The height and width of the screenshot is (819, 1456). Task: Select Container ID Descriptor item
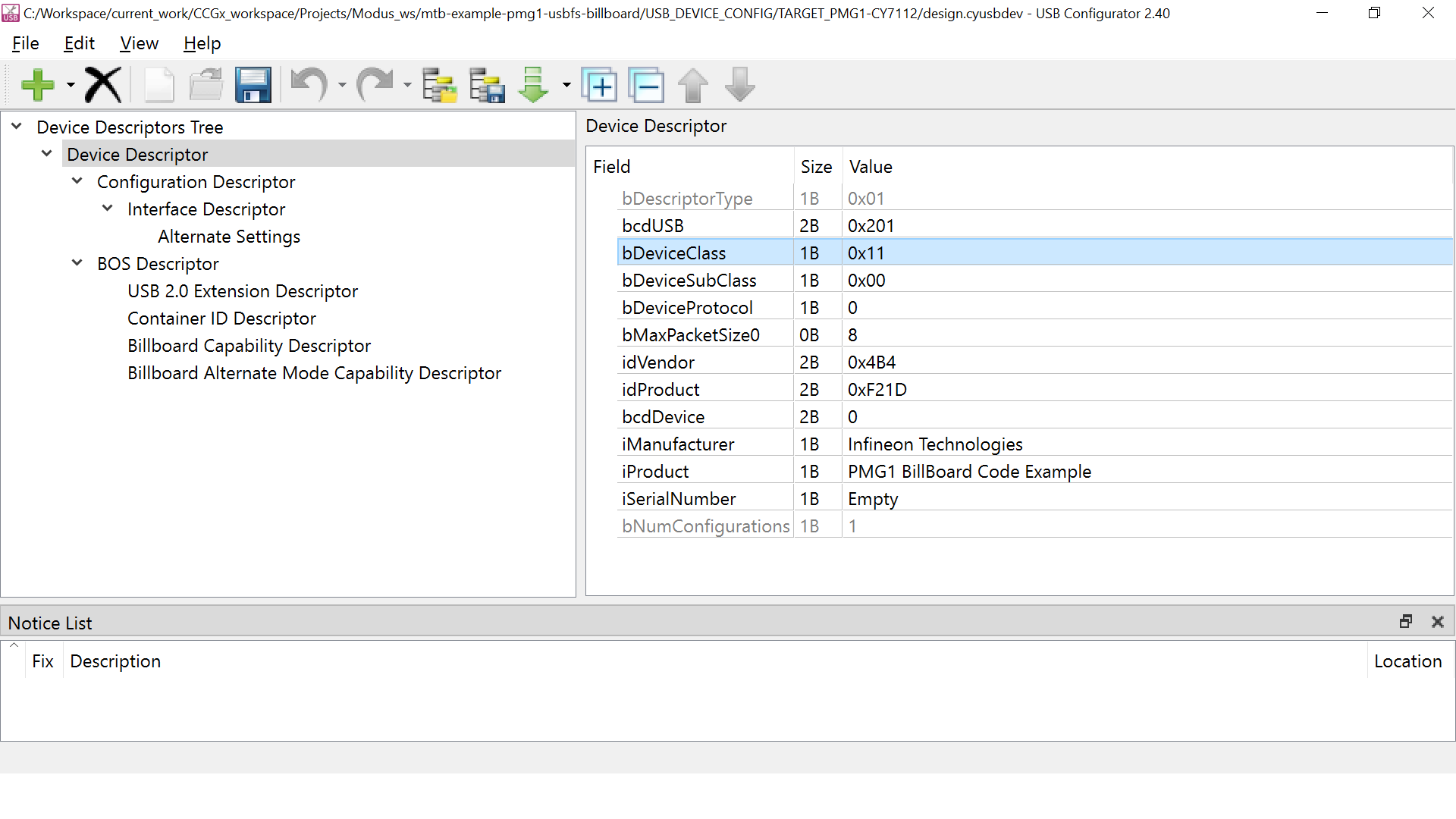pyautogui.click(x=221, y=318)
